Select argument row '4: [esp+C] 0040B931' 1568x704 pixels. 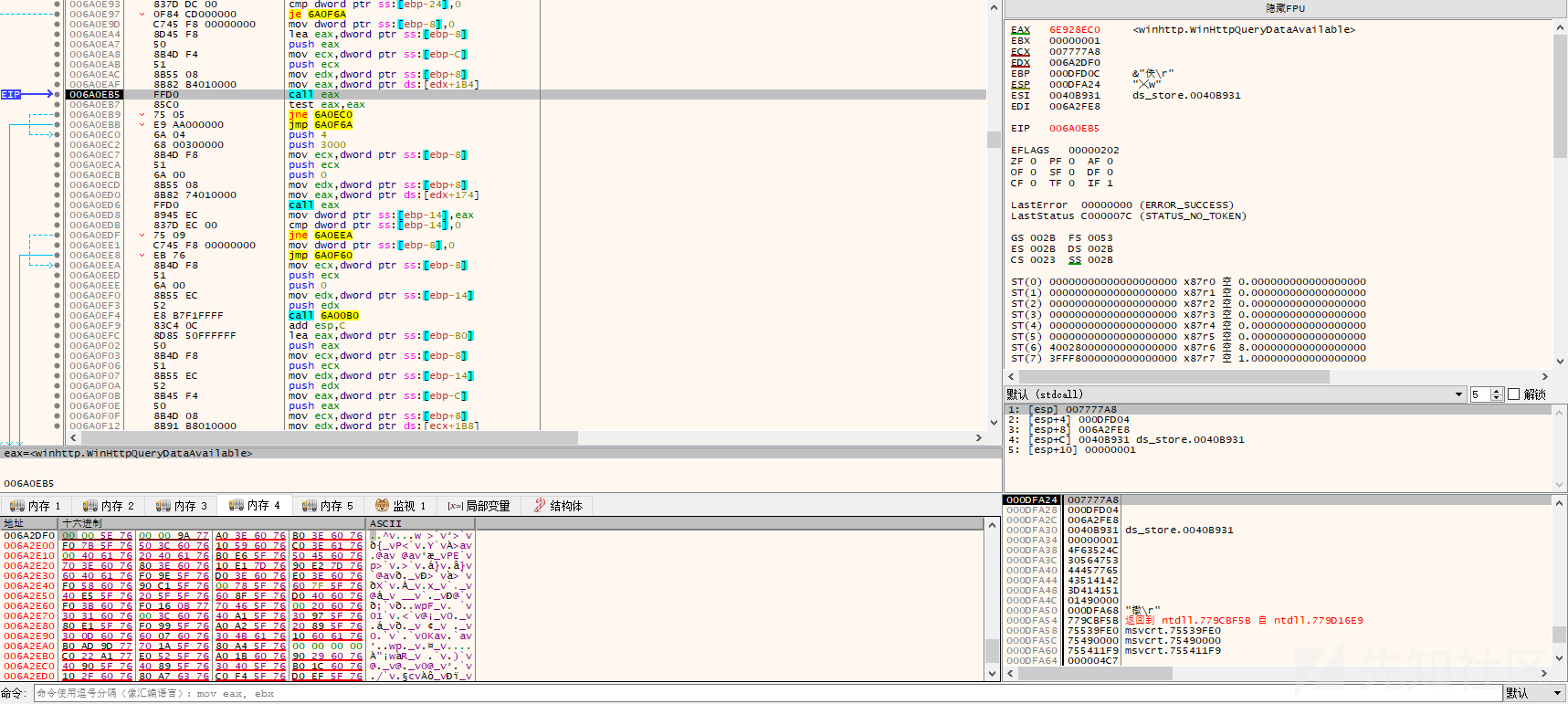pos(1126,439)
